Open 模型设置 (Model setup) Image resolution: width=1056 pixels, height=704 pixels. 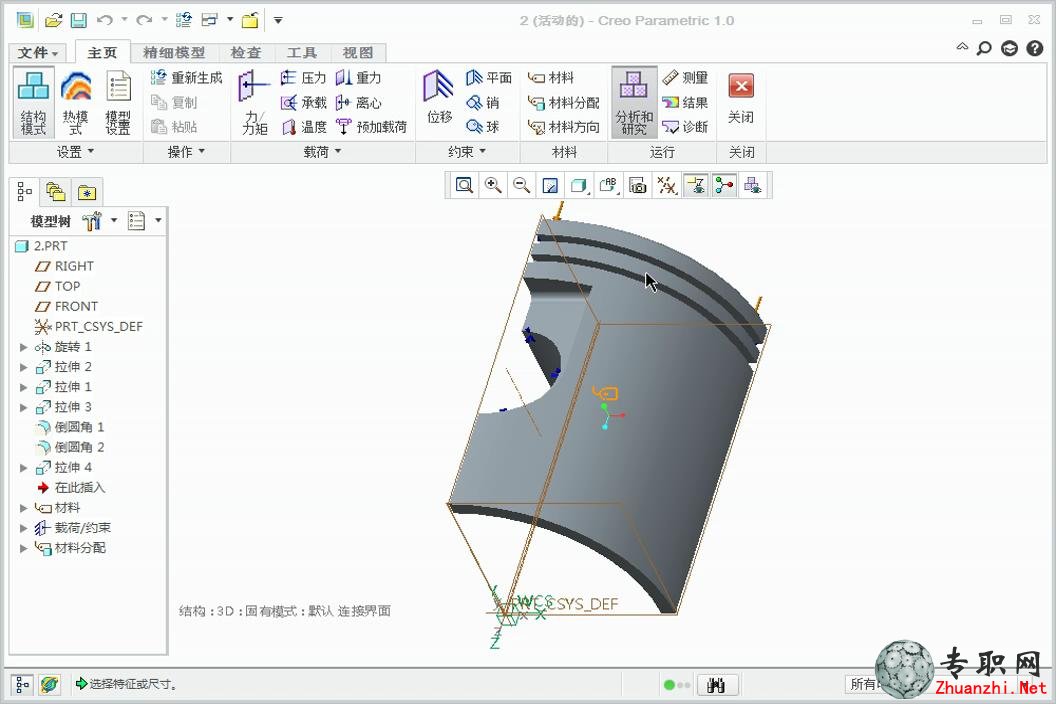119,103
